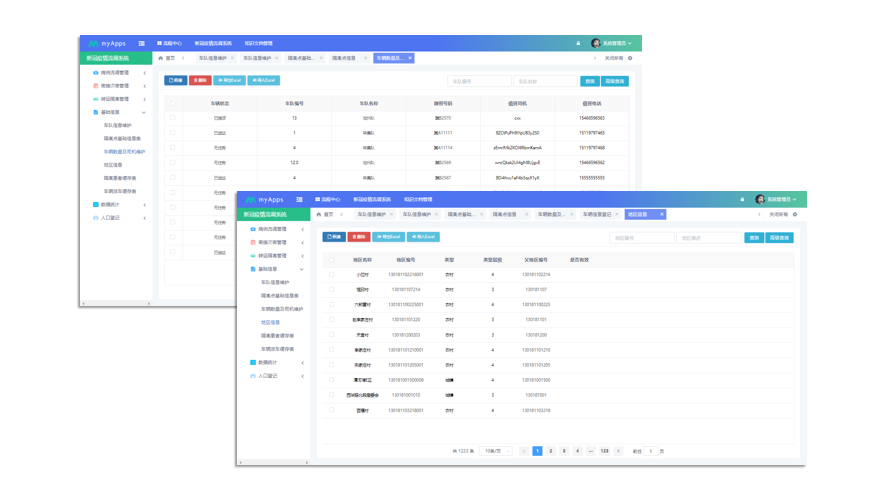Open the 10条/页 page size dropdown
893x501 pixels.
tap(495, 451)
